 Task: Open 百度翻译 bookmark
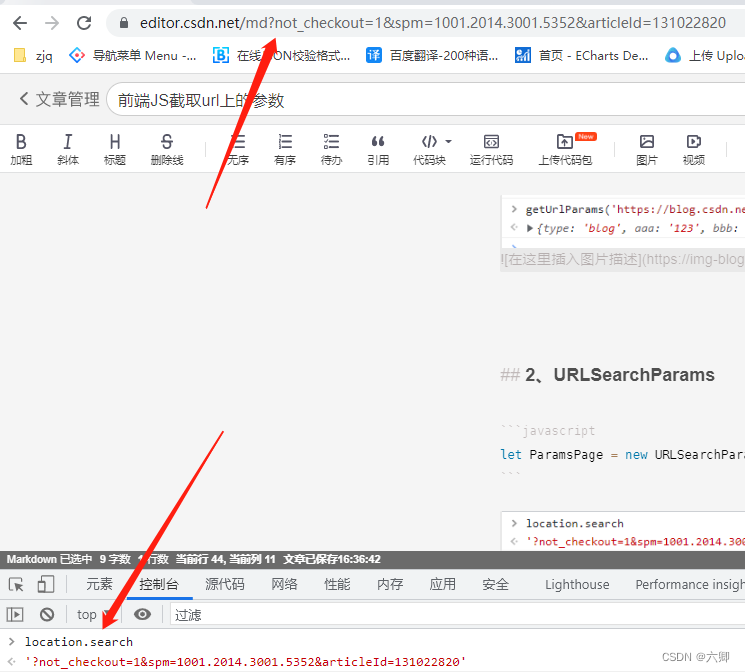tap(432, 56)
